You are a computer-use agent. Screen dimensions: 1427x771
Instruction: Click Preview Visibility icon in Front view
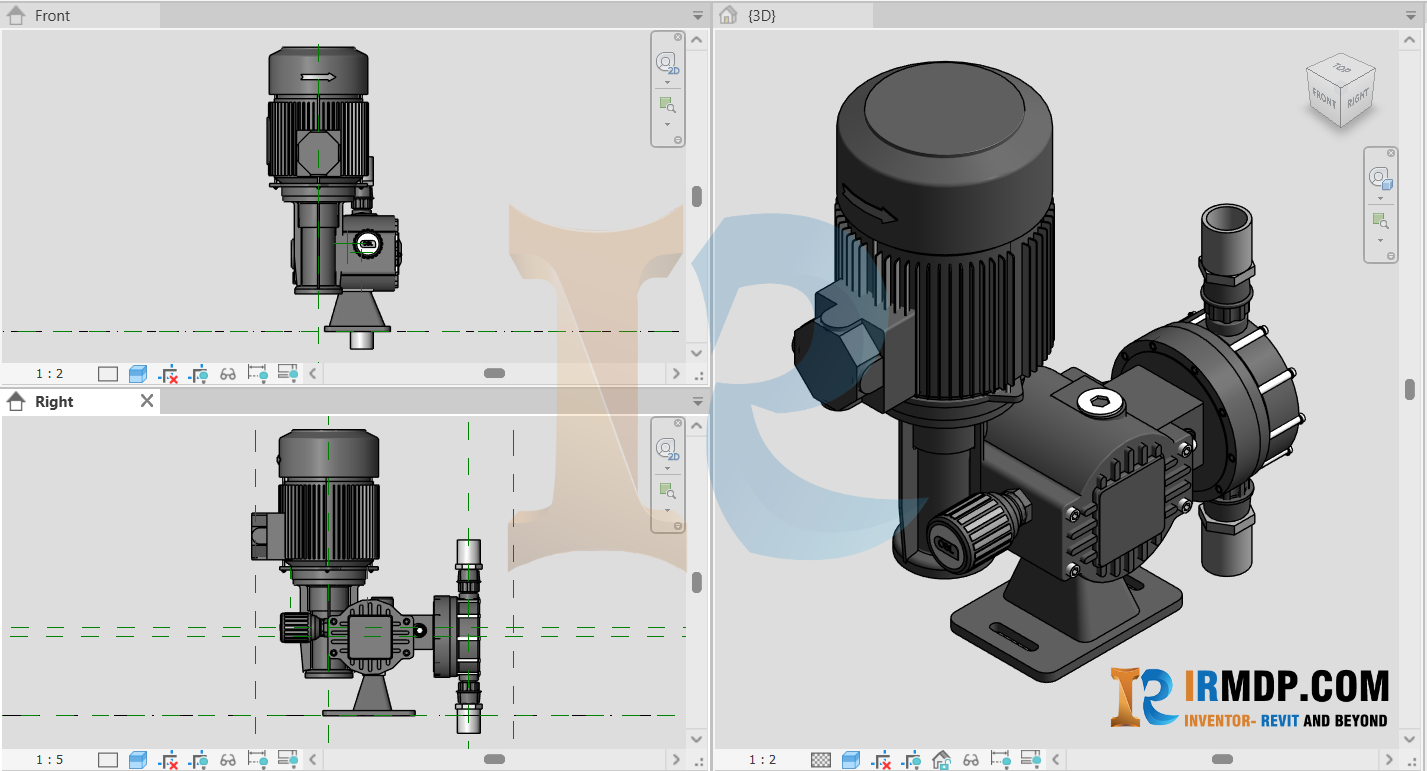pyautogui.click(x=288, y=374)
